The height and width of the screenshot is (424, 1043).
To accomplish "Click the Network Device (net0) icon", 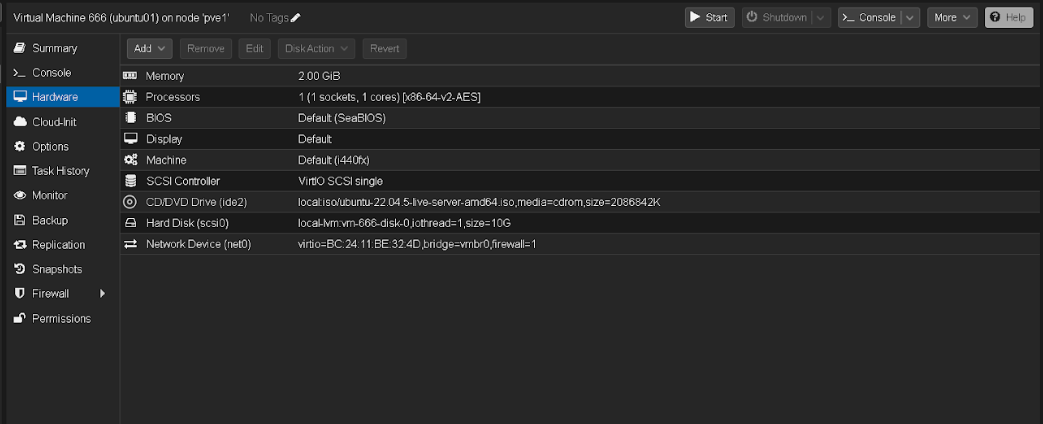I will [130, 244].
